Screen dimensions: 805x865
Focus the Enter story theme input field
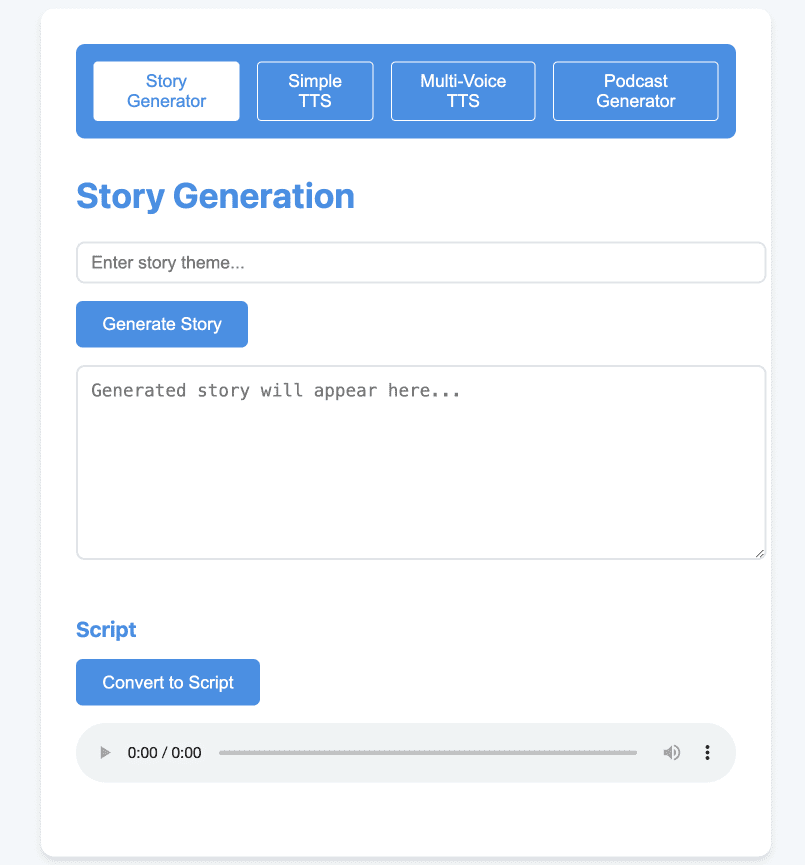coord(421,263)
